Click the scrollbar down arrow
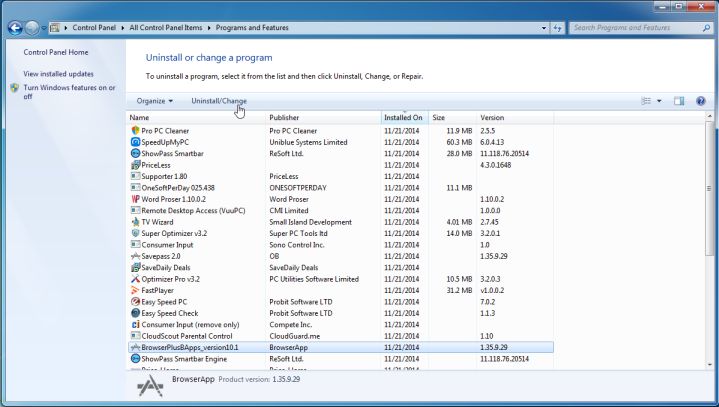This screenshot has height=407, width=719. pos(709,365)
